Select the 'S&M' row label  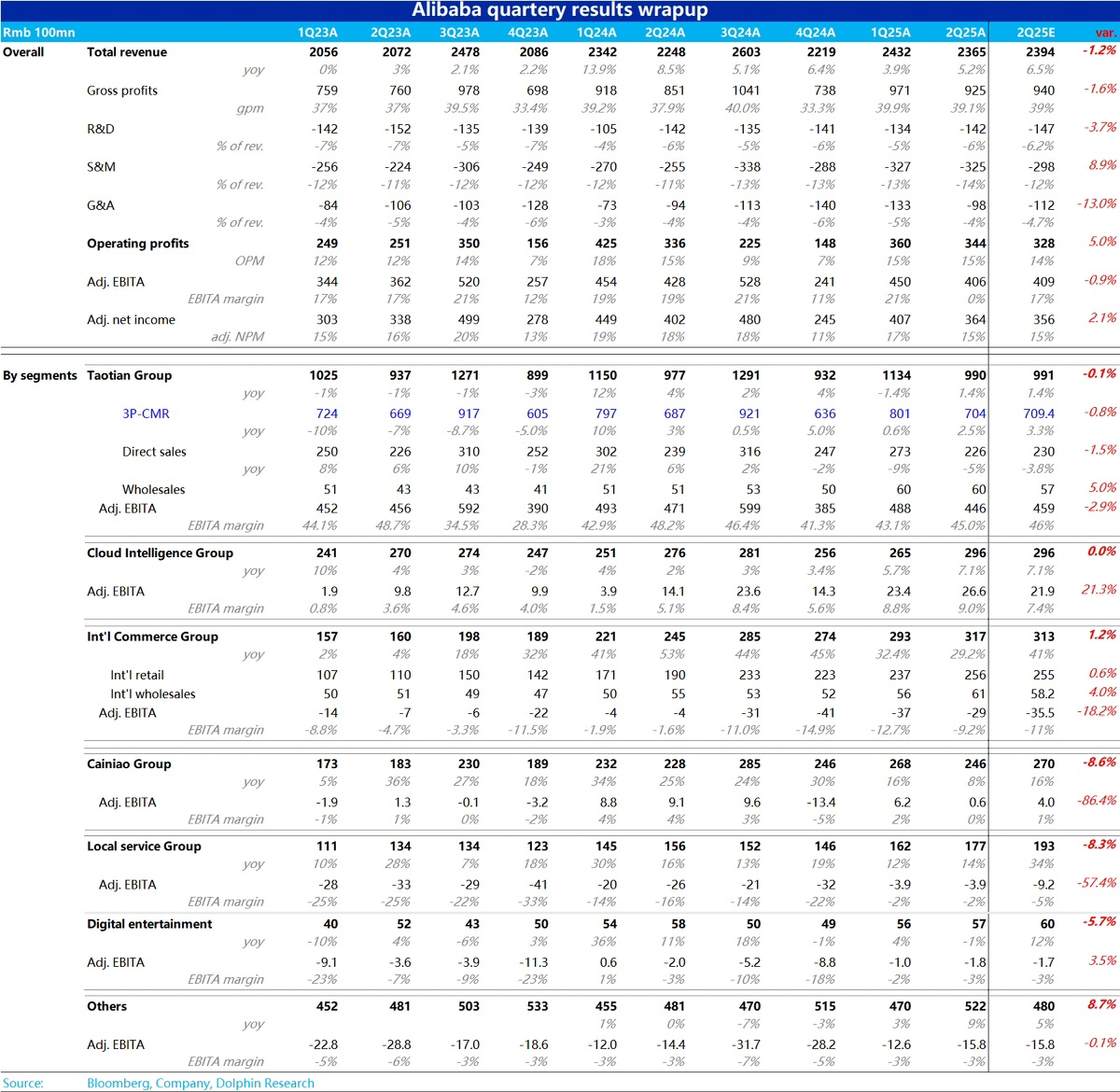click(x=101, y=167)
